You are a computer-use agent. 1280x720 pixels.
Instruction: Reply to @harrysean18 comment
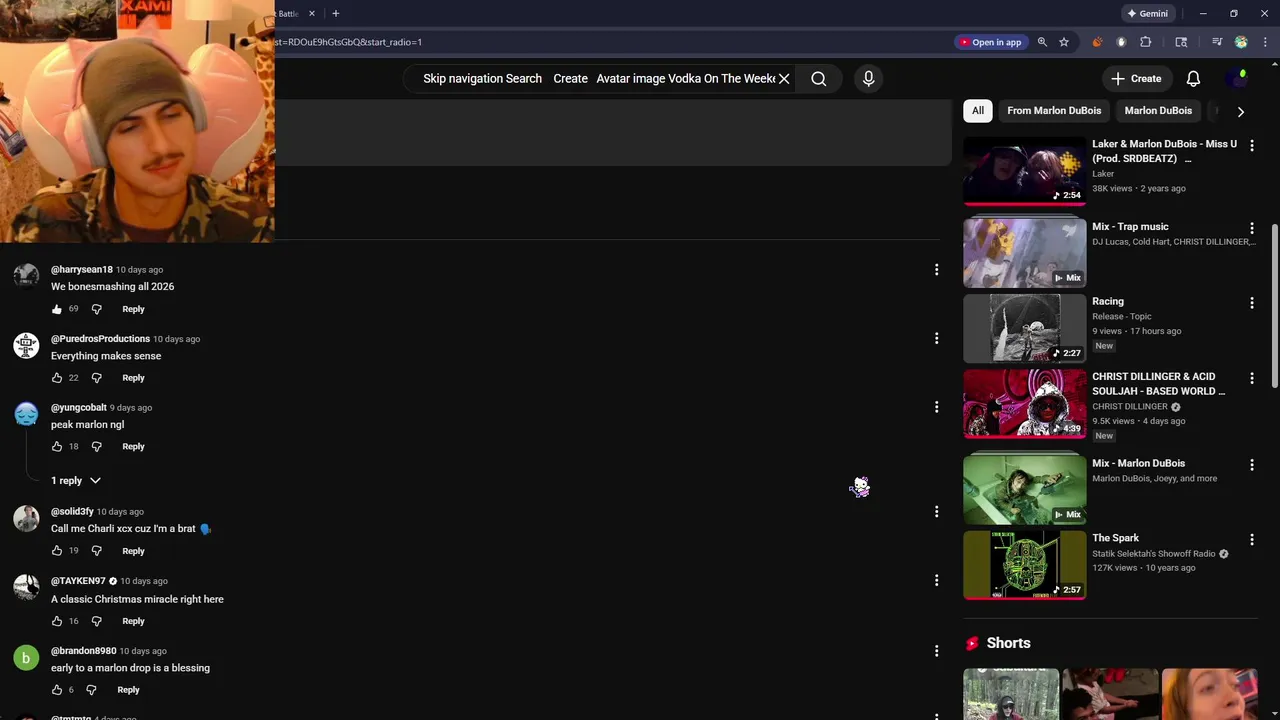tap(133, 309)
